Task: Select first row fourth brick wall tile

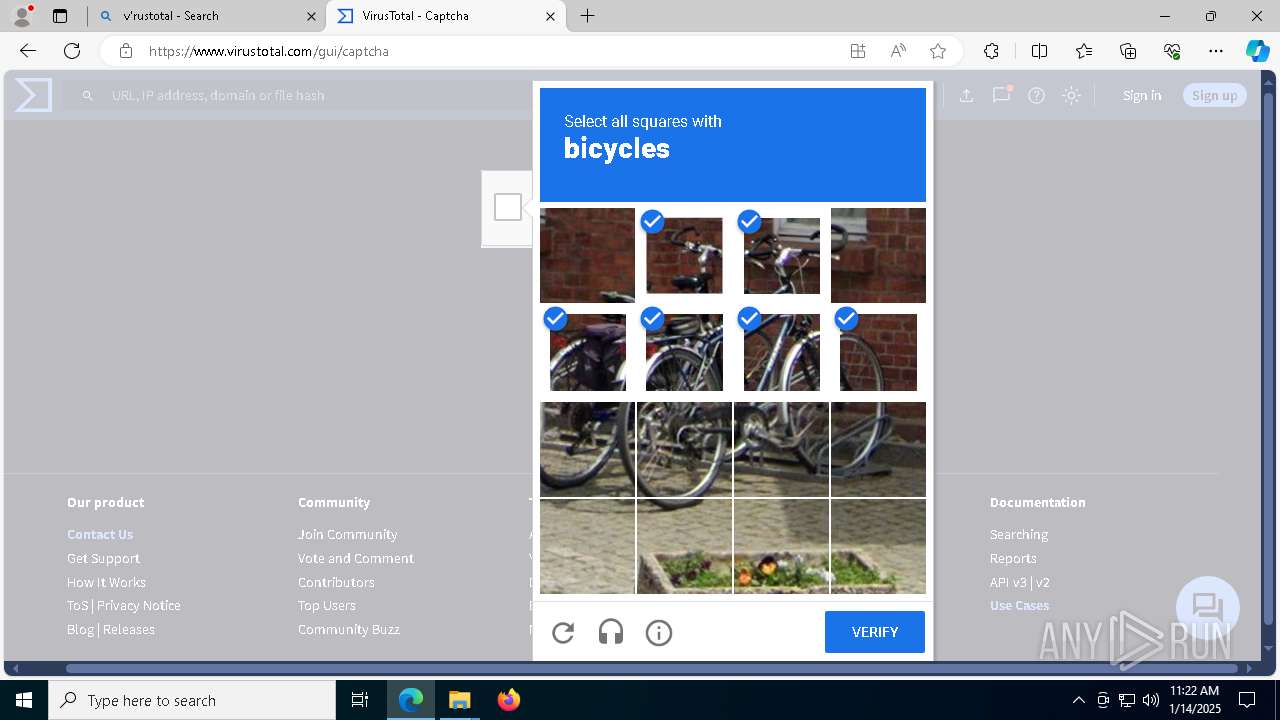Action: (x=878, y=255)
